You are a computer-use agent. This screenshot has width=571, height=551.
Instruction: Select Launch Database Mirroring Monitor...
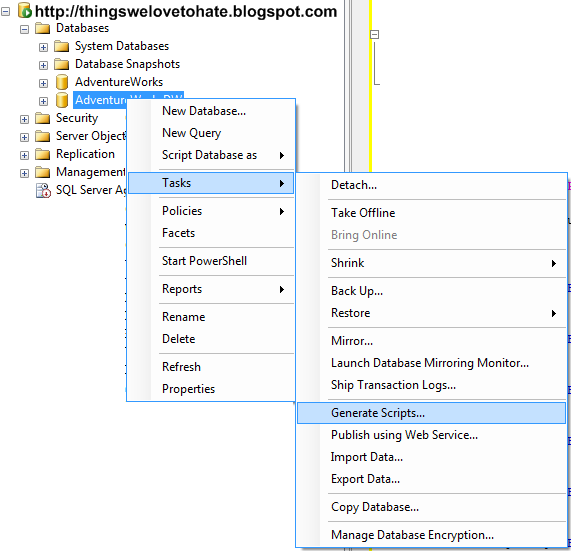[432, 363]
